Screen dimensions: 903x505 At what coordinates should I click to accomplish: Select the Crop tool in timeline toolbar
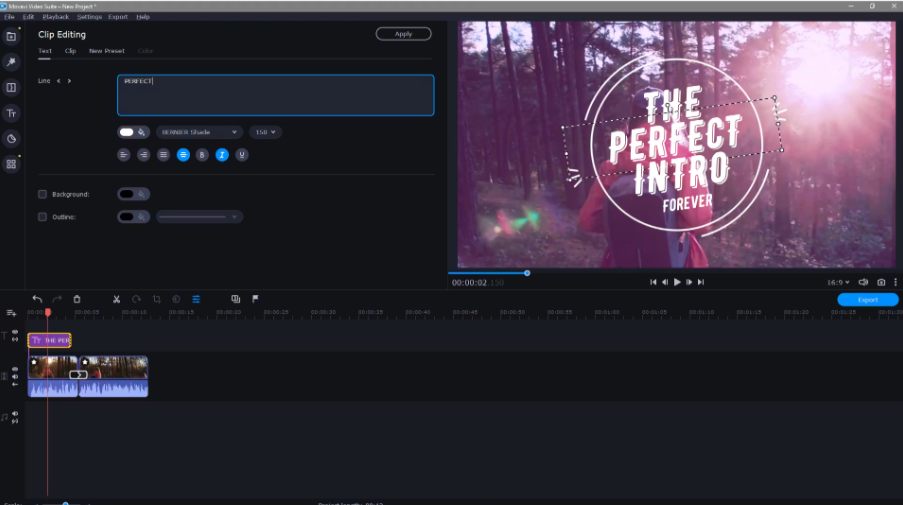click(x=157, y=299)
